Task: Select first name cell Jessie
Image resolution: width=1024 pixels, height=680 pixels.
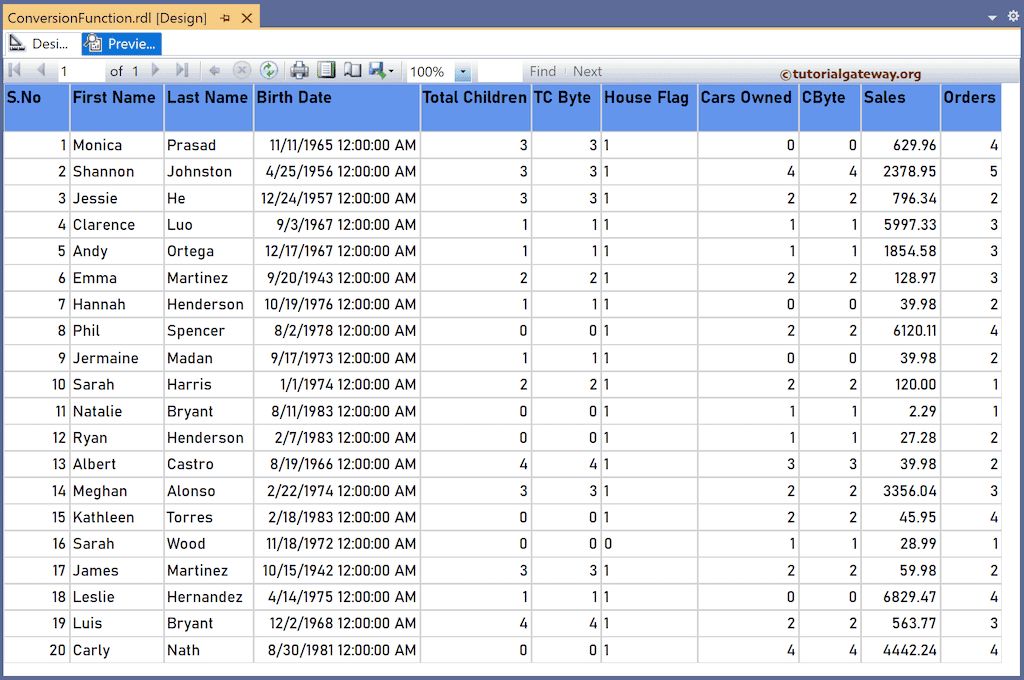Action: 116,199
